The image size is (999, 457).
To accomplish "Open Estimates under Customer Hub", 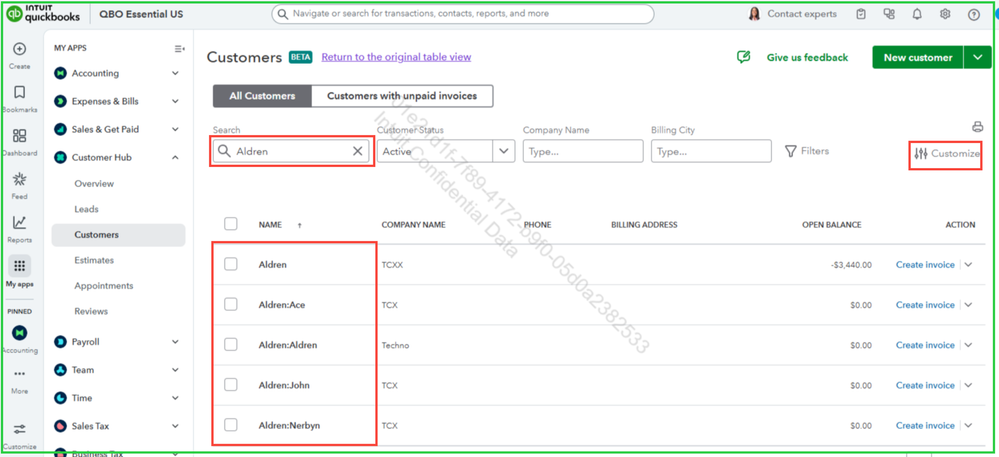I will [x=94, y=260].
